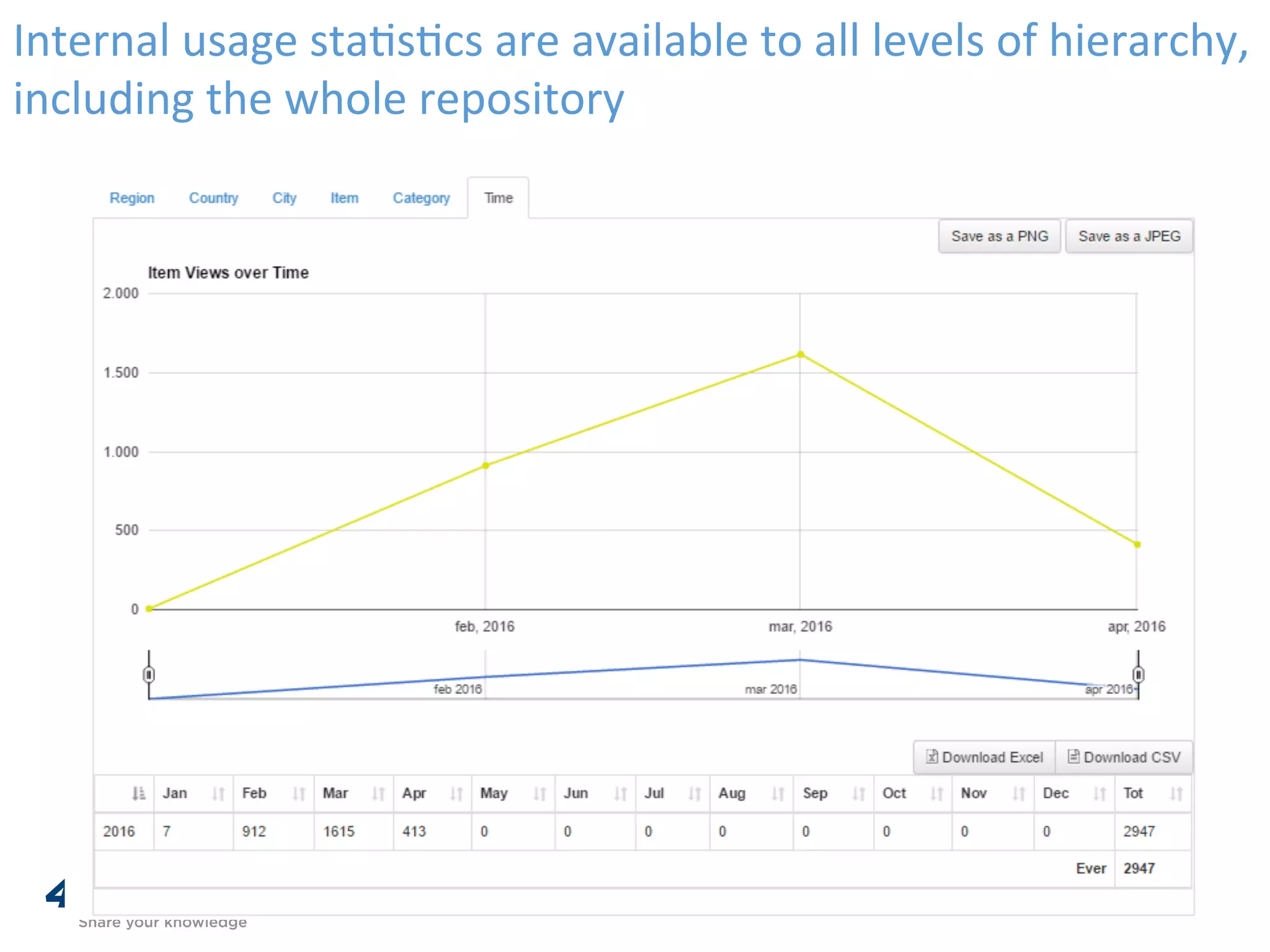Sort by the Sep column arrows
The image size is (1270, 952).
pos(858,794)
